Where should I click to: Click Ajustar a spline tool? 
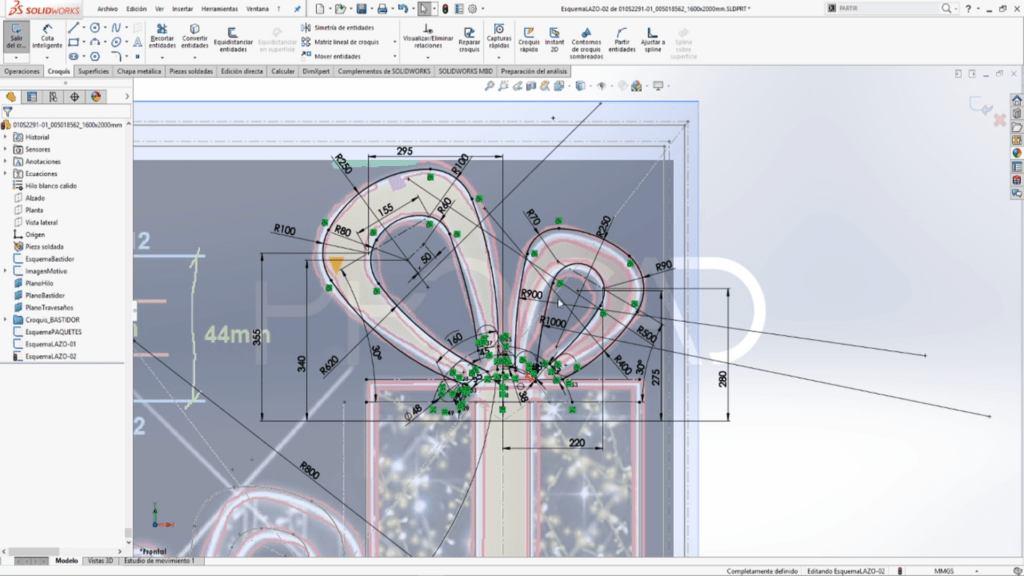click(x=652, y=39)
